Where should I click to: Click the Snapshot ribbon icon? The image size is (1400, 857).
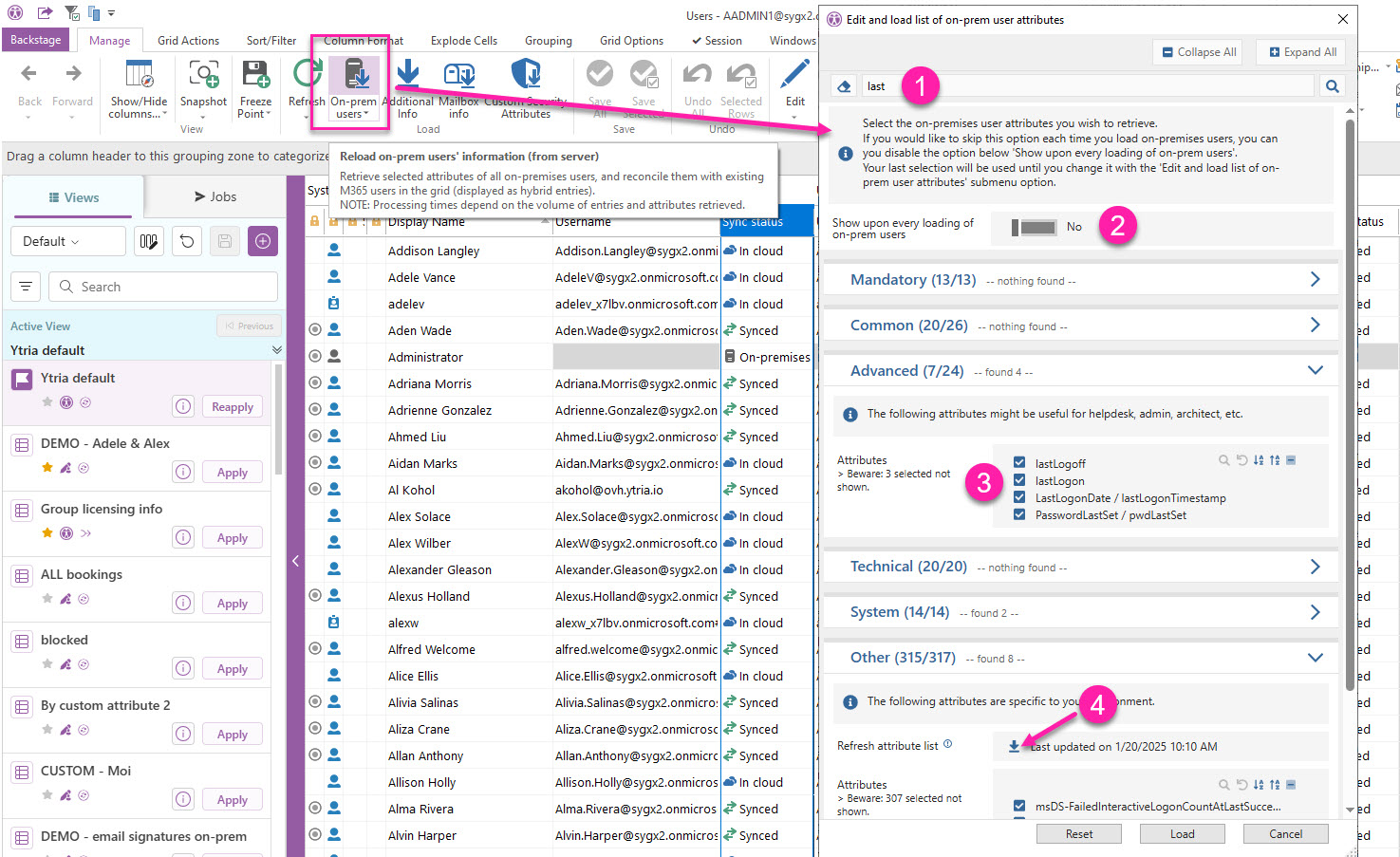(203, 76)
